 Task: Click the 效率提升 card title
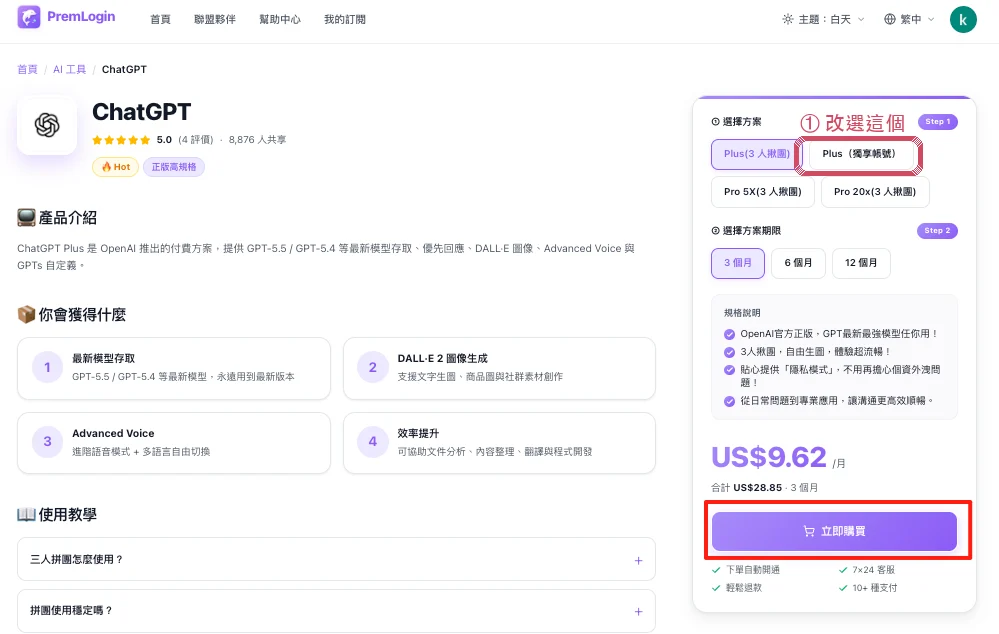(x=418, y=433)
